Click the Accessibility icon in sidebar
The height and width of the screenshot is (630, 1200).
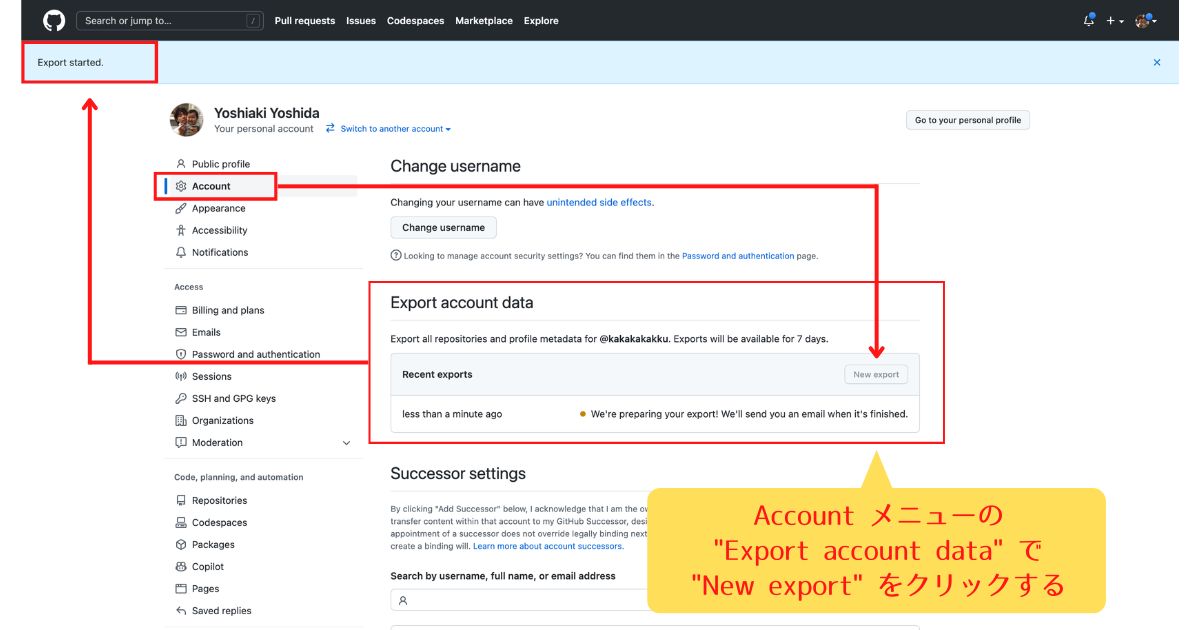[181, 230]
